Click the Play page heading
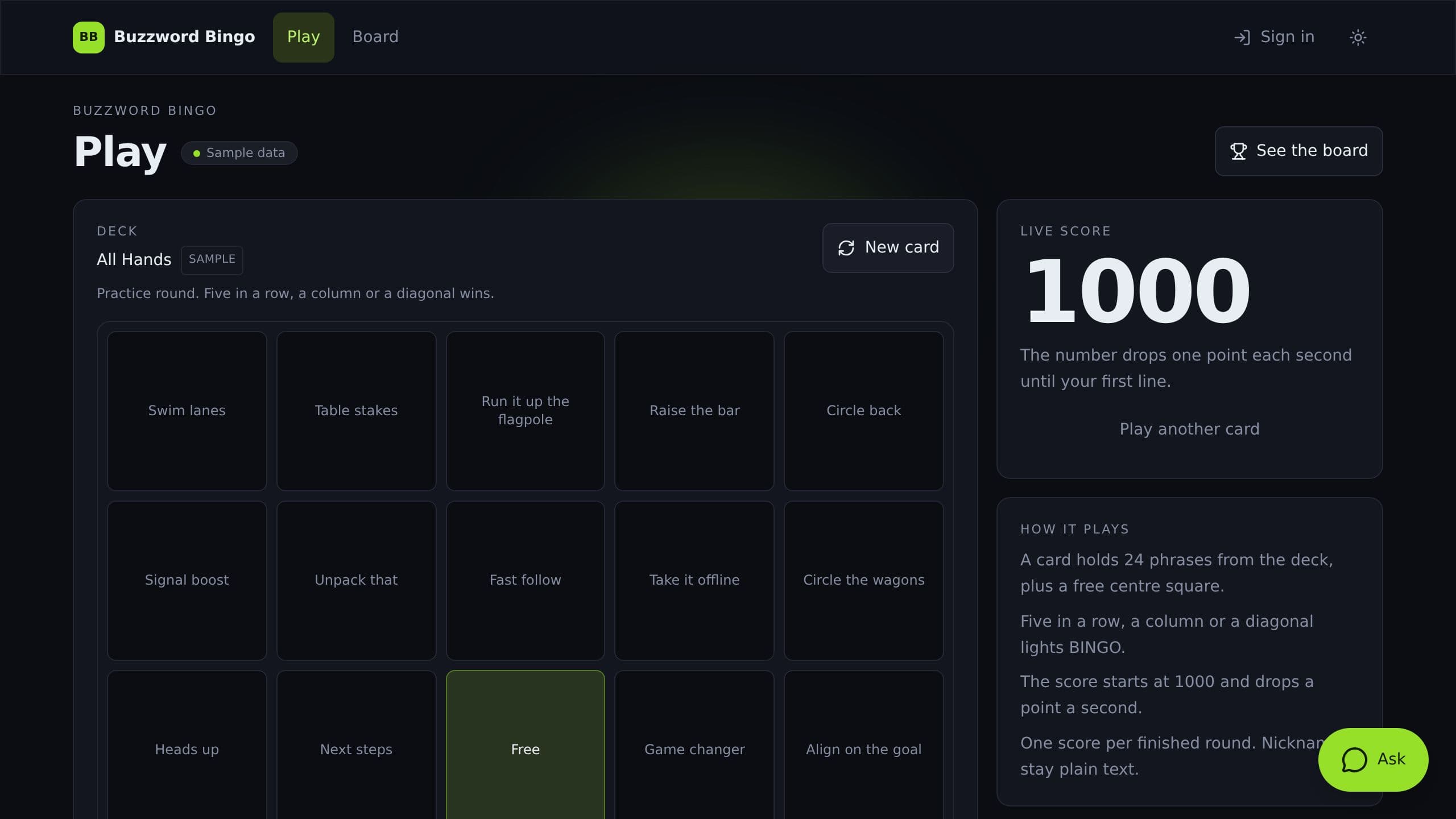 120,152
